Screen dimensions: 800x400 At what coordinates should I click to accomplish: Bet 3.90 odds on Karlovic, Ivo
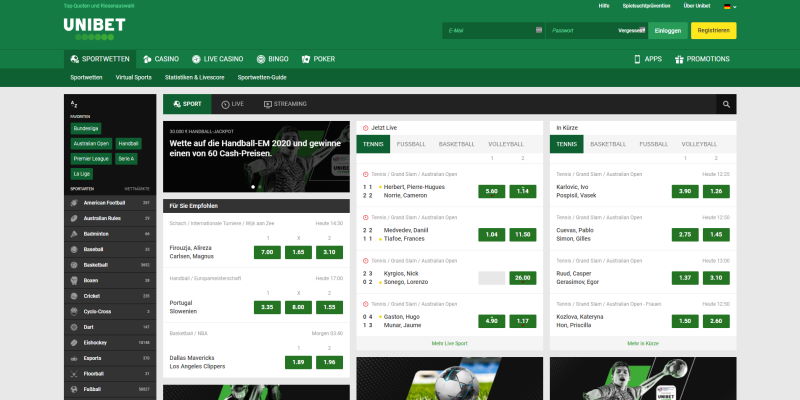[x=685, y=191]
